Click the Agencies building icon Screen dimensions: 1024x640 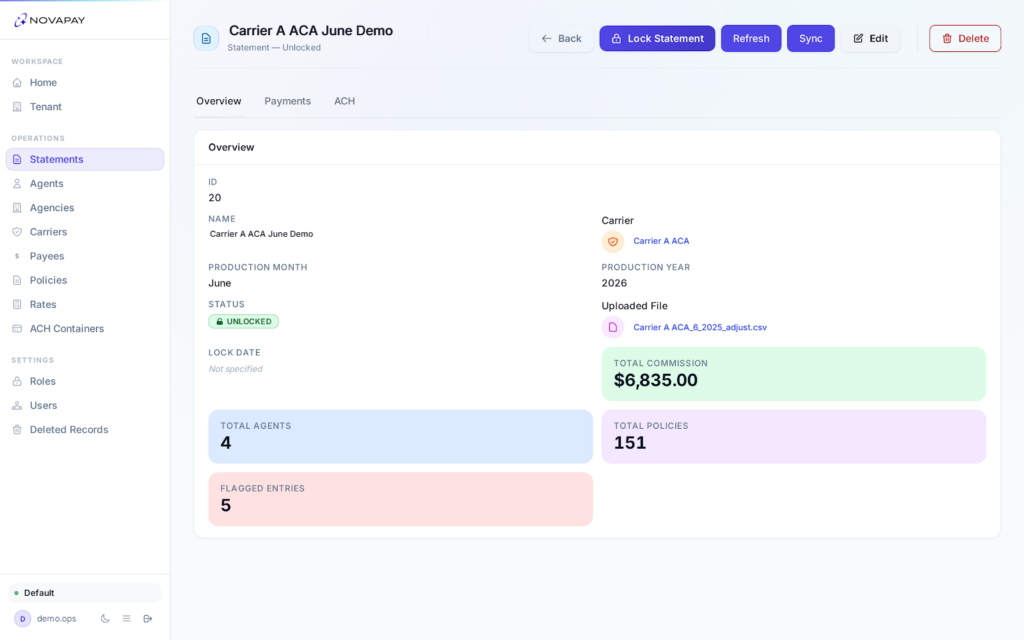[x=17, y=208]
